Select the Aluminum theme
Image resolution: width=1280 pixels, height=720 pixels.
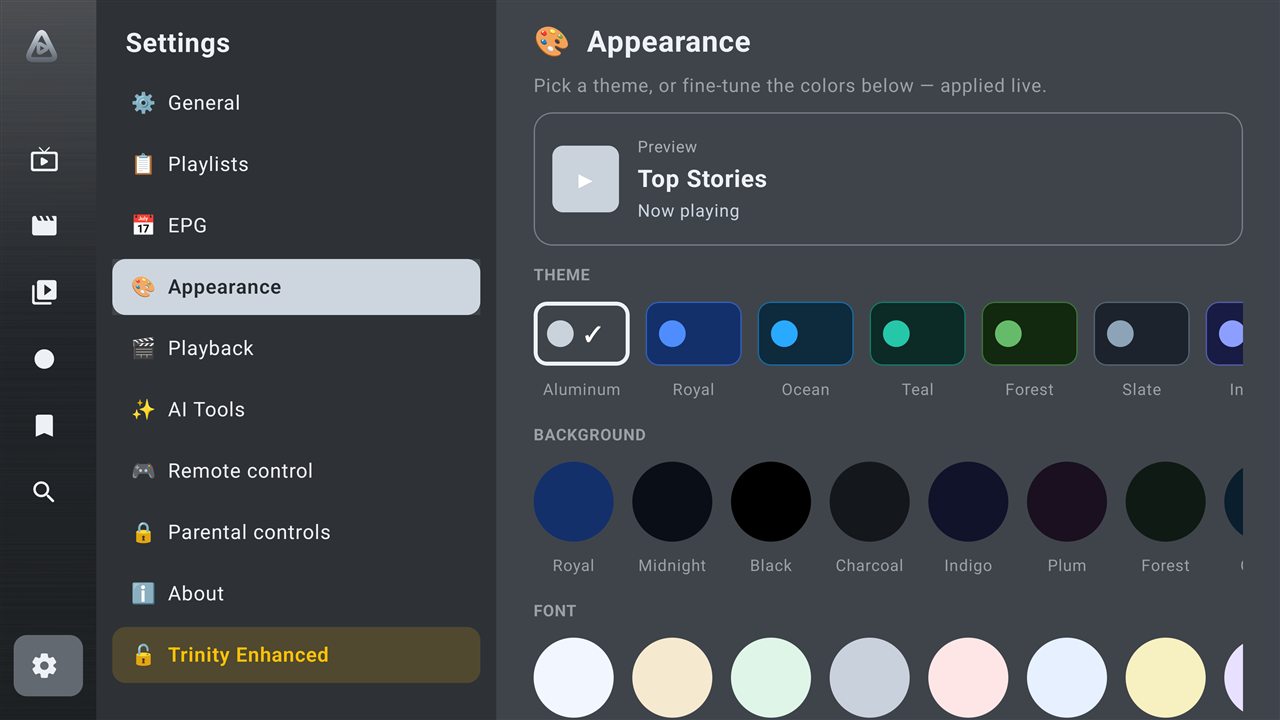tap(581, 334)
